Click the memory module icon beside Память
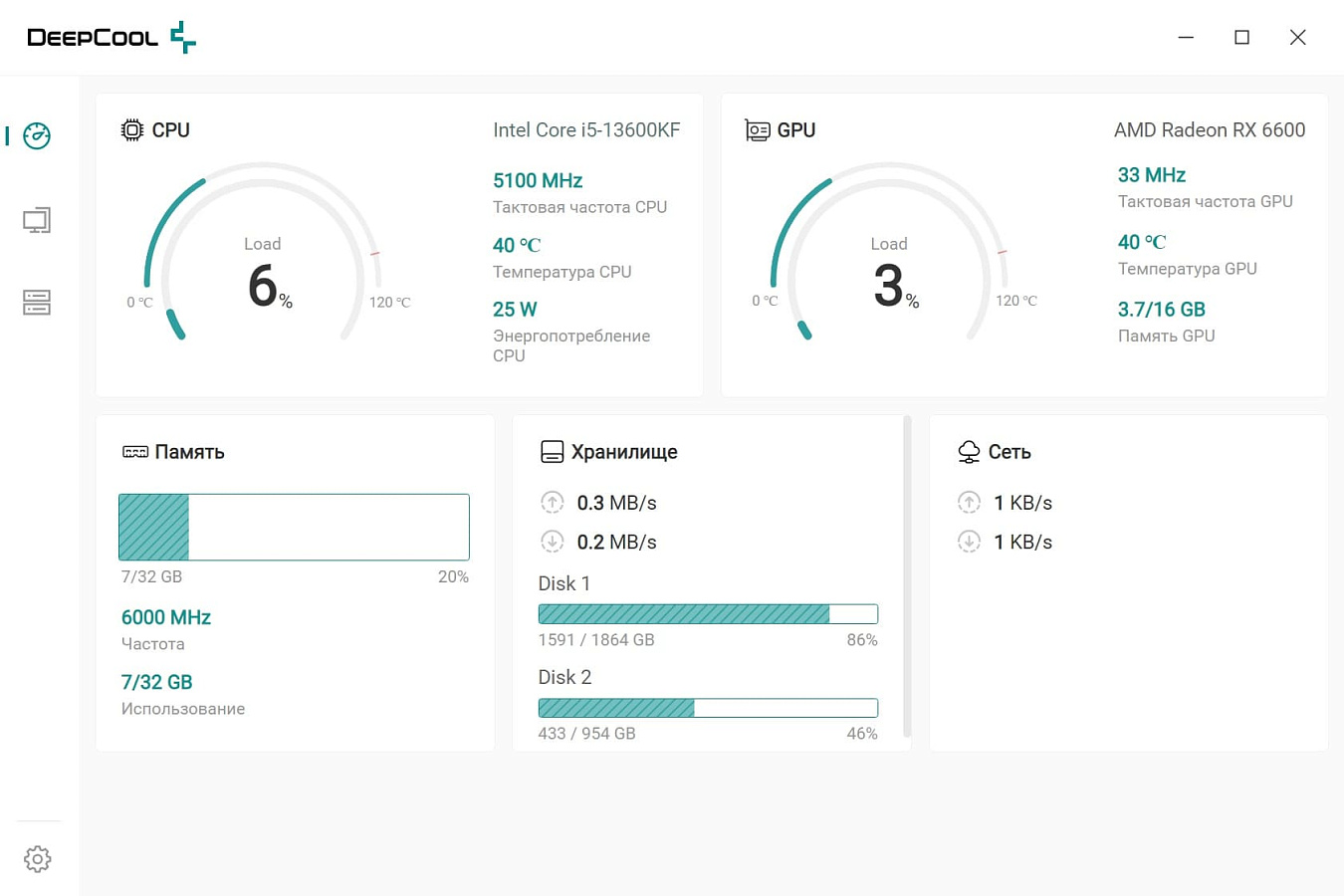This screenshot has width=1344, height=896. (134, 452)
